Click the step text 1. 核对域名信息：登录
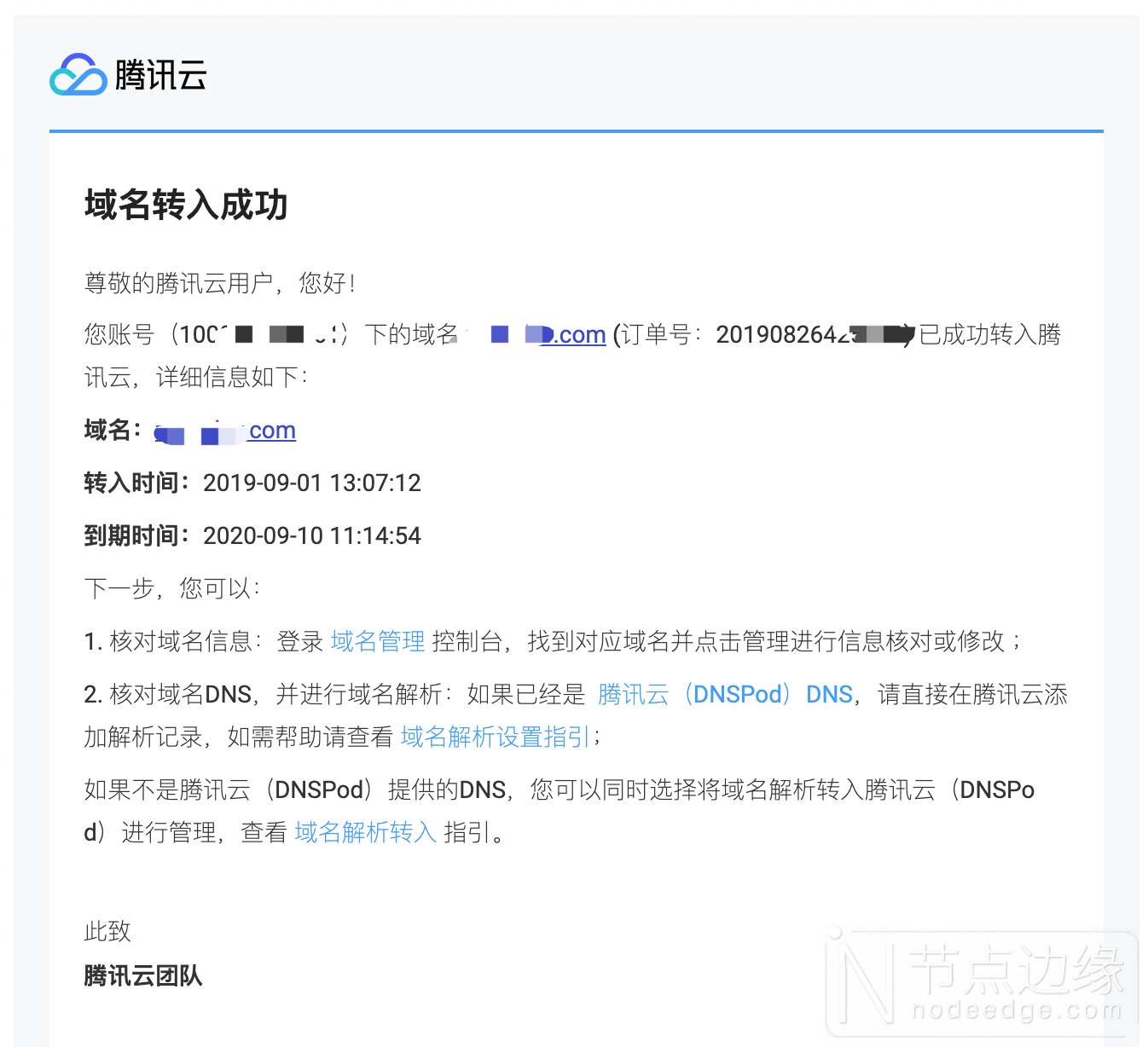 pyautogui.click(x=204, y=641)
